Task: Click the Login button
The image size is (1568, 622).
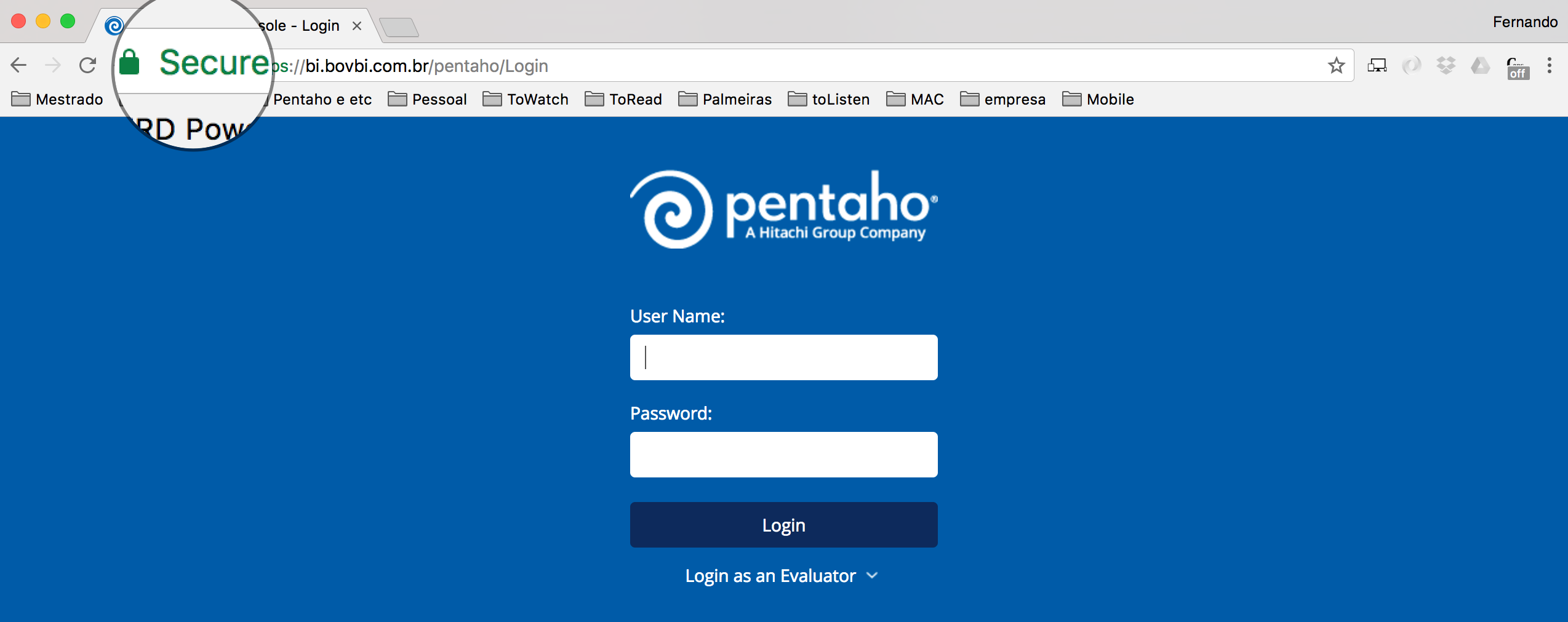Action: (783, 525)
